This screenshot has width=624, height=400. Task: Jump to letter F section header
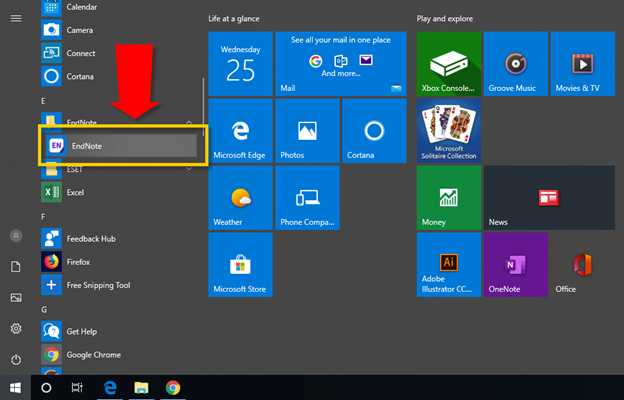coord(44,216)
